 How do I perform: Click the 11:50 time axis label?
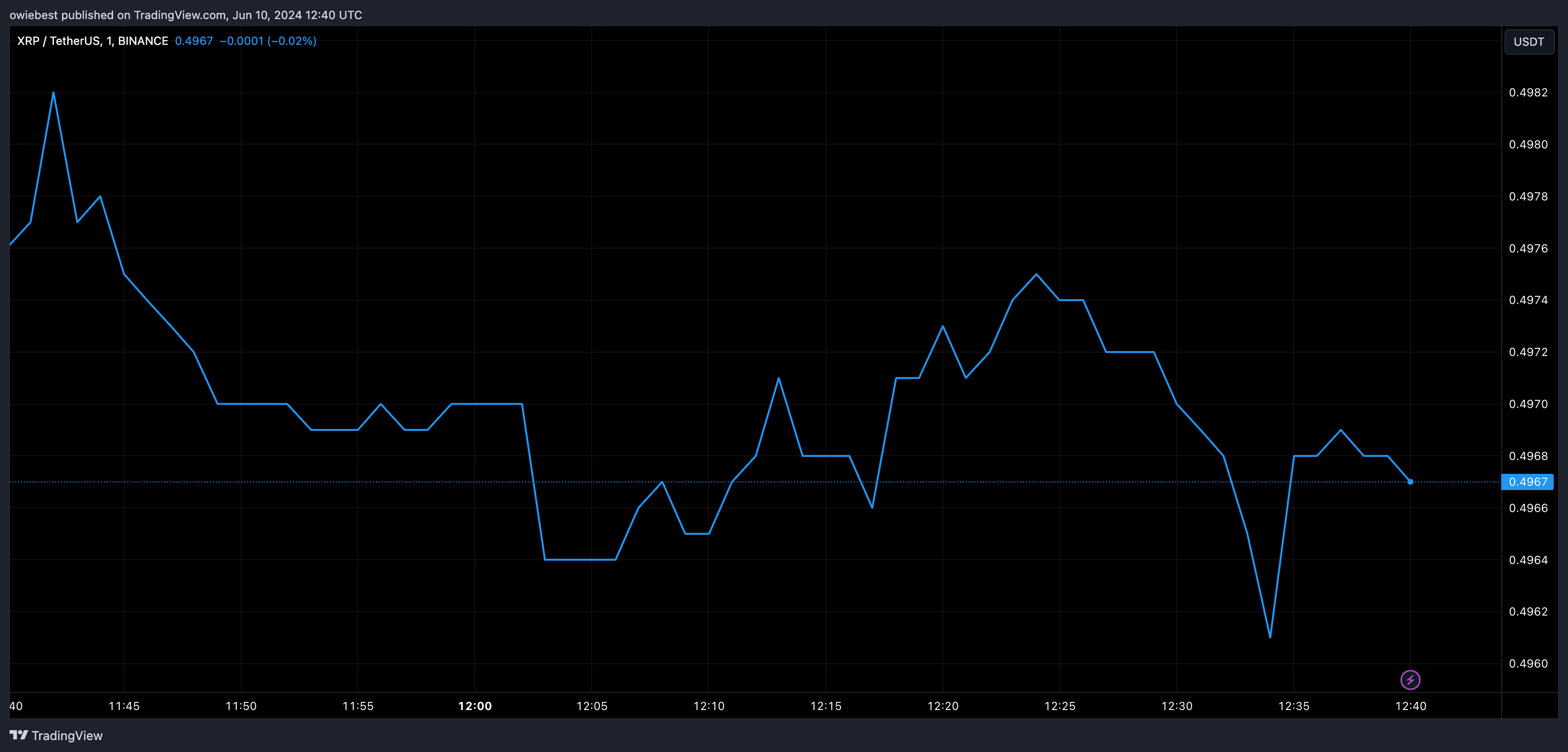[241, 706]
